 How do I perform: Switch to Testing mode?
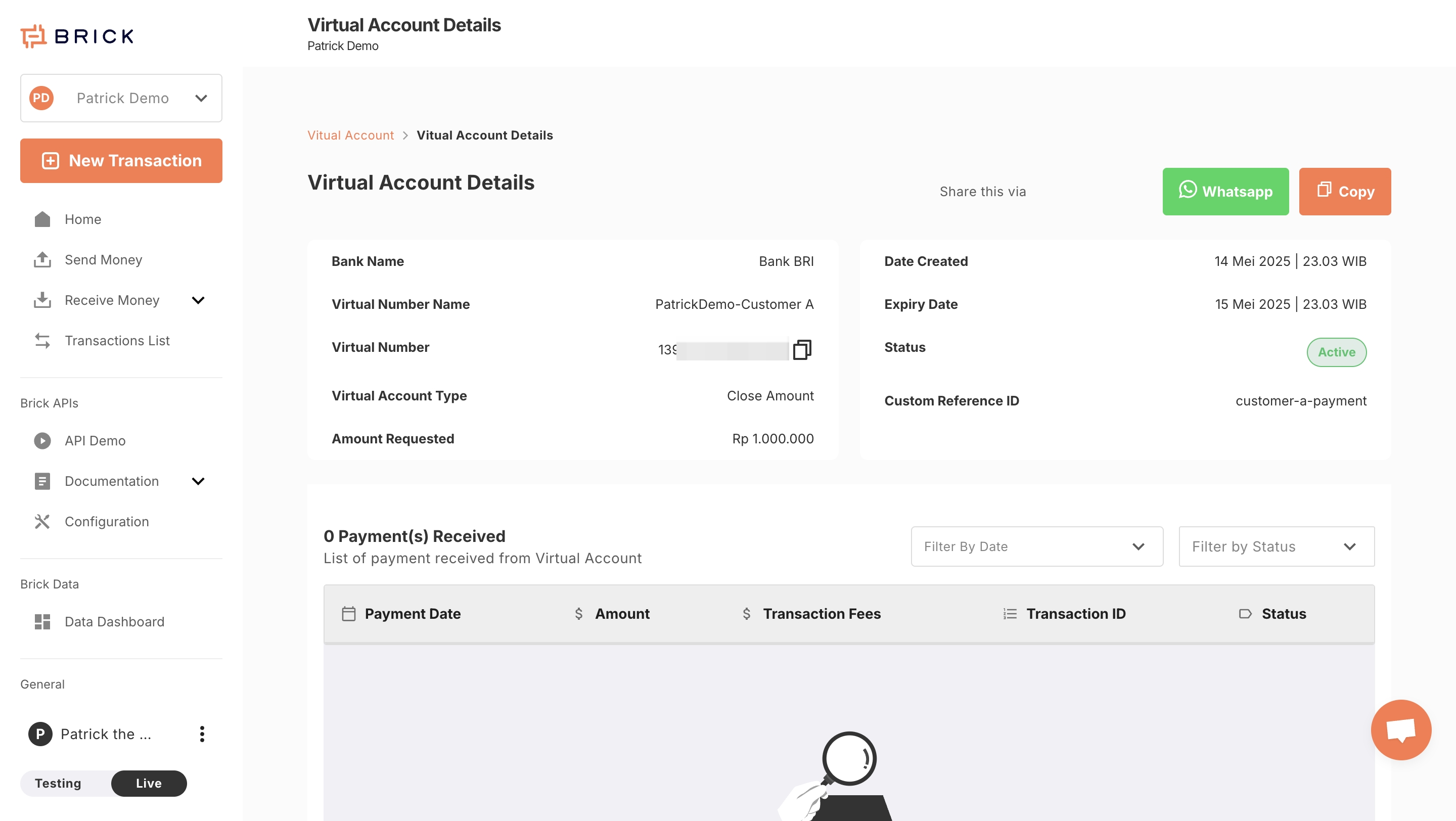58,783
